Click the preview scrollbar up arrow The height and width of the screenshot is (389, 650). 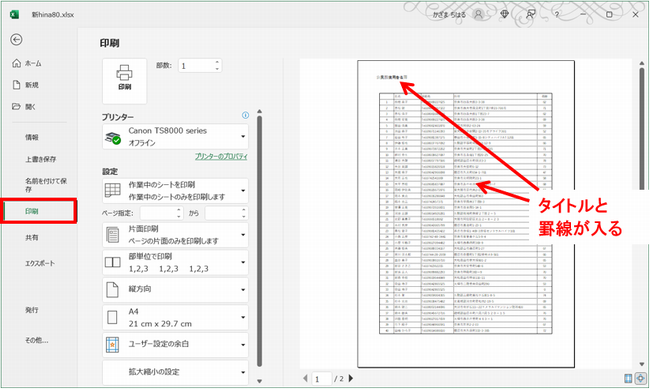pyautogui.click(x=642, y=63)
